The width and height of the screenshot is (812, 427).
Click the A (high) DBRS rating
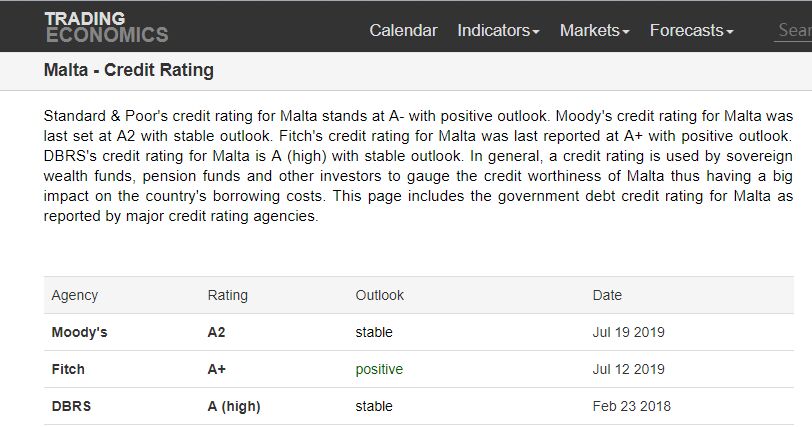(x=234, y=406)
